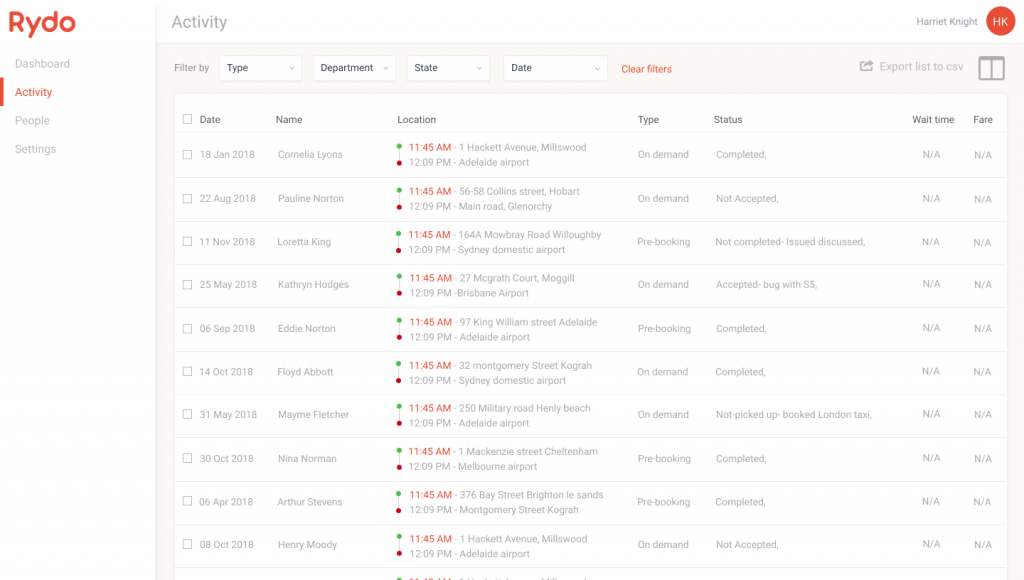Click green pickup dot for Cornelia Lyons

point(399,147)
